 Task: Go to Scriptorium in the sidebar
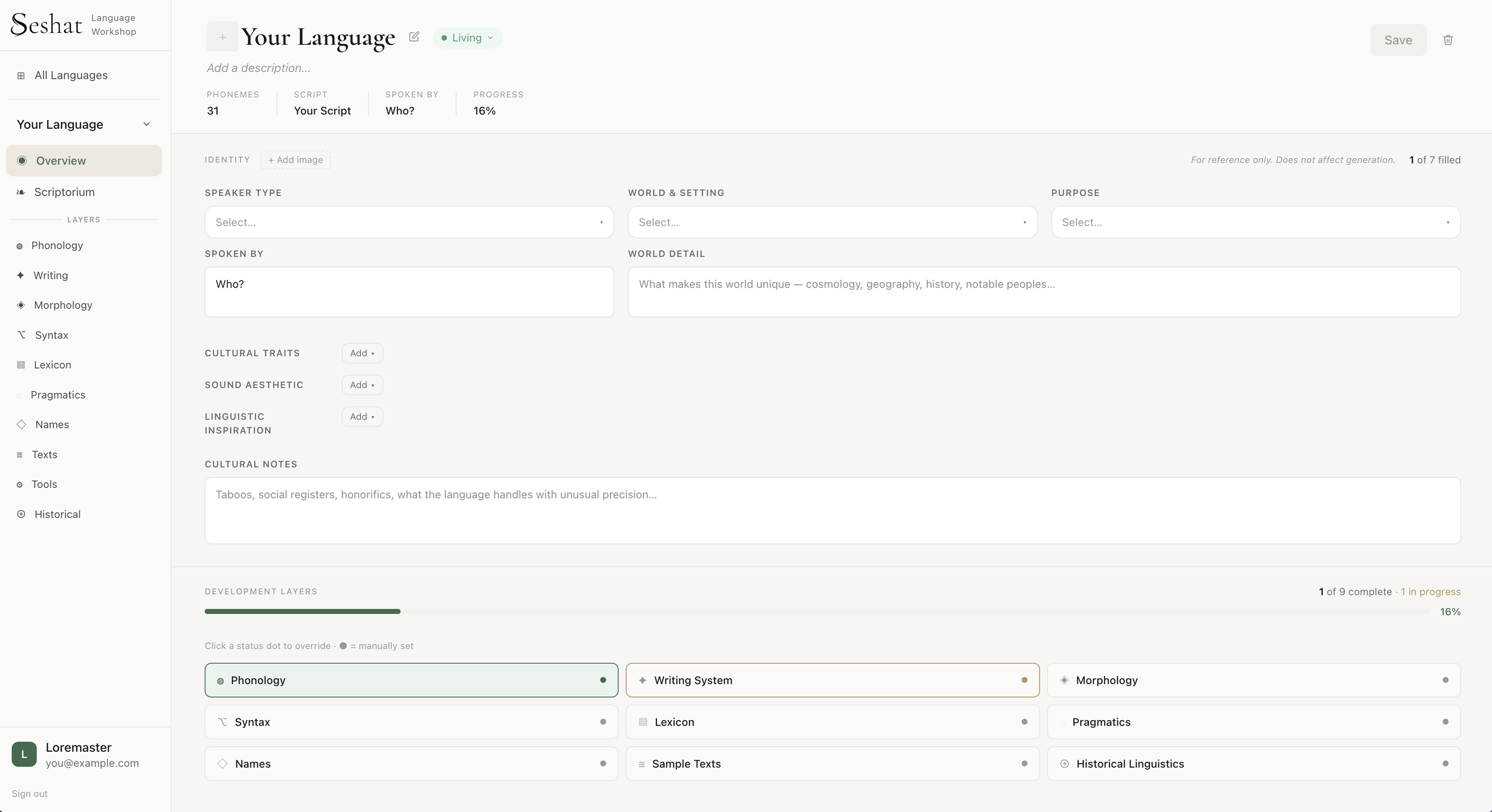pyautogui.click(x=84, y=192)
